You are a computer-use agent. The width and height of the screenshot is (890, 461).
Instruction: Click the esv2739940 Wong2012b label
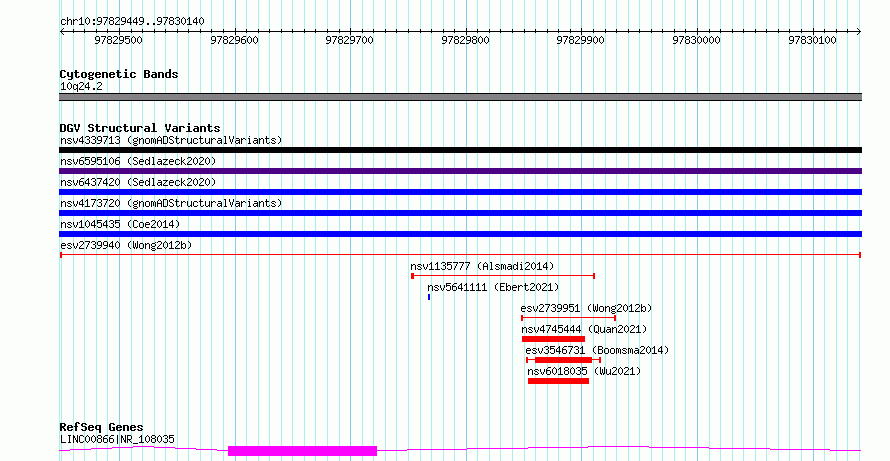click(126, 245)
